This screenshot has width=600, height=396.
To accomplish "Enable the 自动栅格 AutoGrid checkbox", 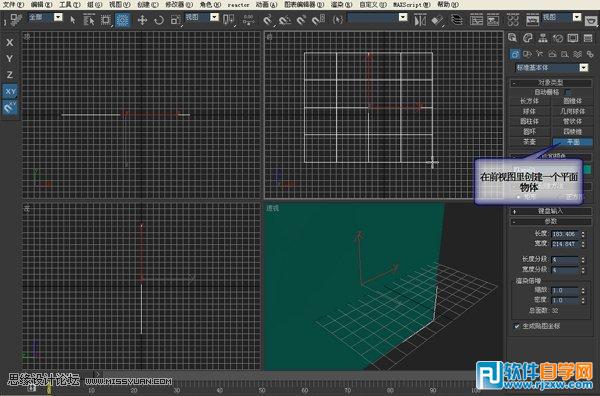I will point(568,92).
